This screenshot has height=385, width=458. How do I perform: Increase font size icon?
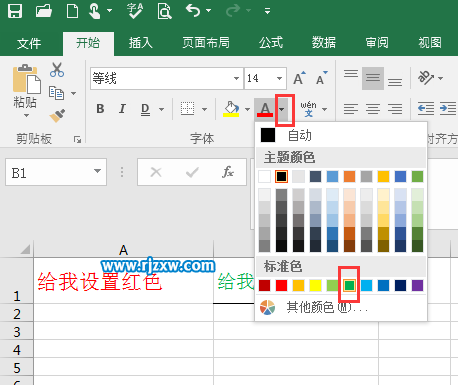pyautogui.click(x=299, y=78)
